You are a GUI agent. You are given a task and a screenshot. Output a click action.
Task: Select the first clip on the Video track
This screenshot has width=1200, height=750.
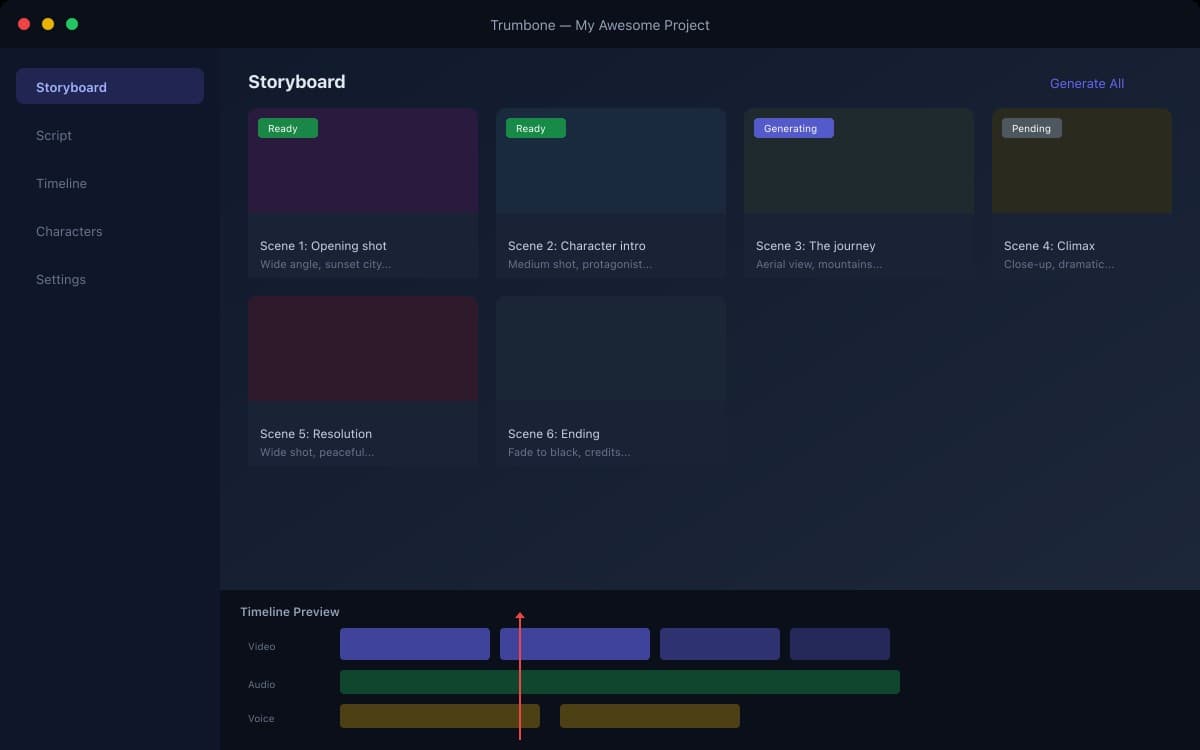tap(414, 644)
